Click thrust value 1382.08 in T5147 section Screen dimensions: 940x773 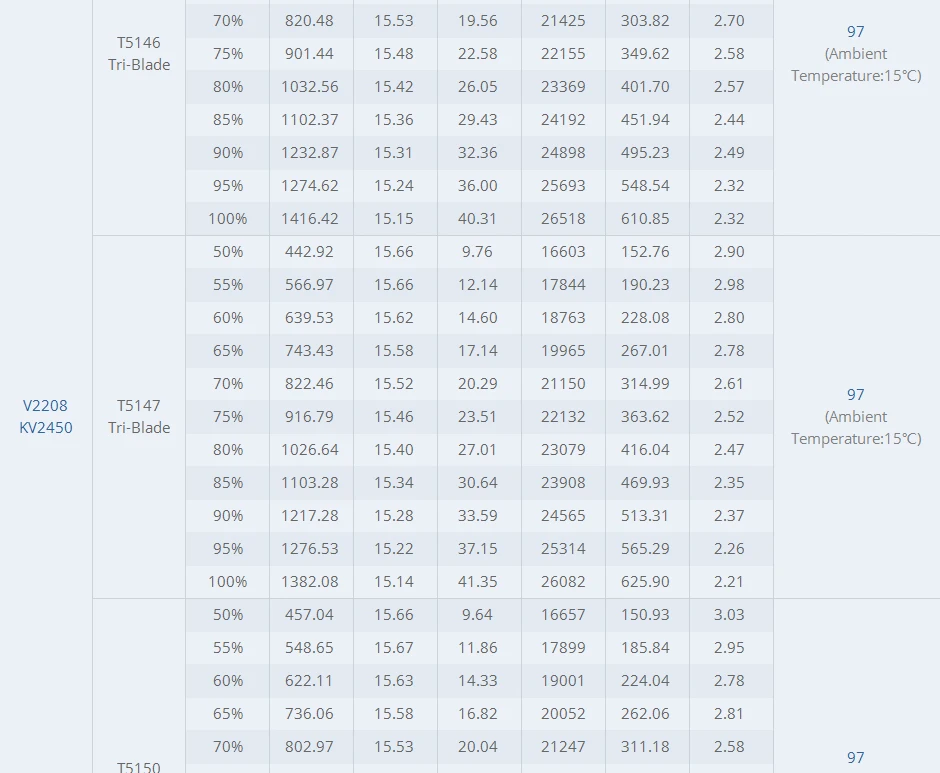[309, 581]
